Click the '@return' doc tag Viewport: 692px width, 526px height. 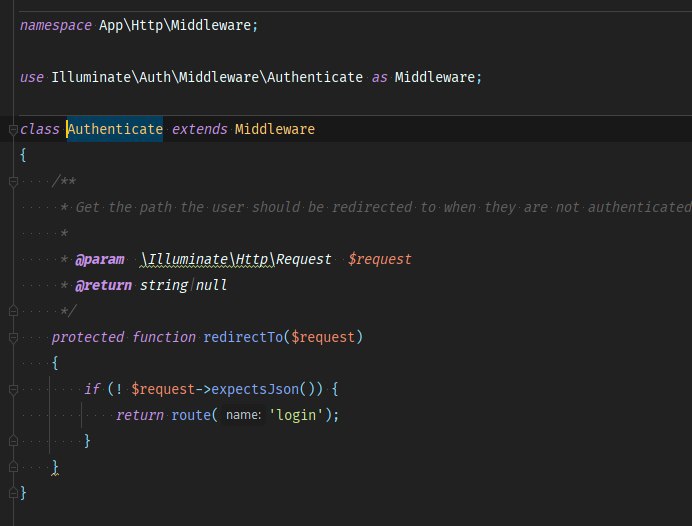(103, 286)
